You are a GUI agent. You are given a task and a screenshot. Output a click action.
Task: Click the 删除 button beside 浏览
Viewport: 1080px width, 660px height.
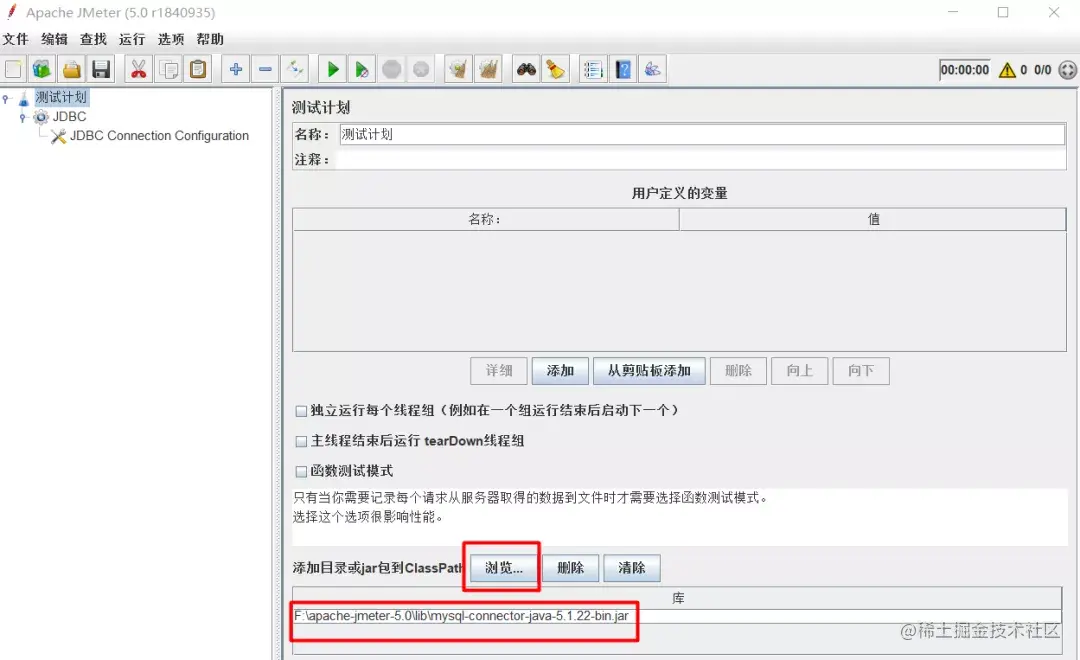(x=570, y=568)
